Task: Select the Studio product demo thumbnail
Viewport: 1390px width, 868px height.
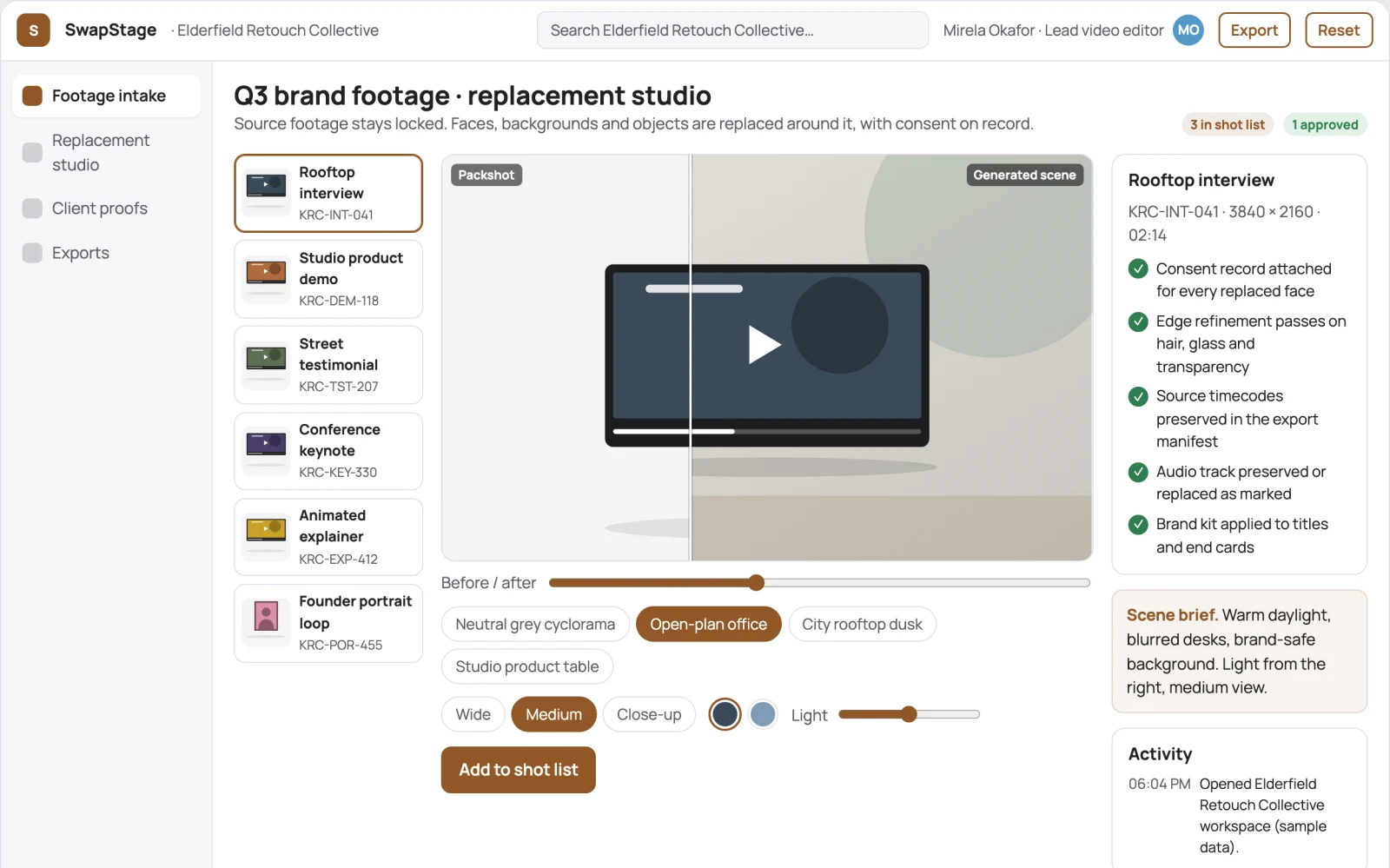Action: (x=266, y=279)
